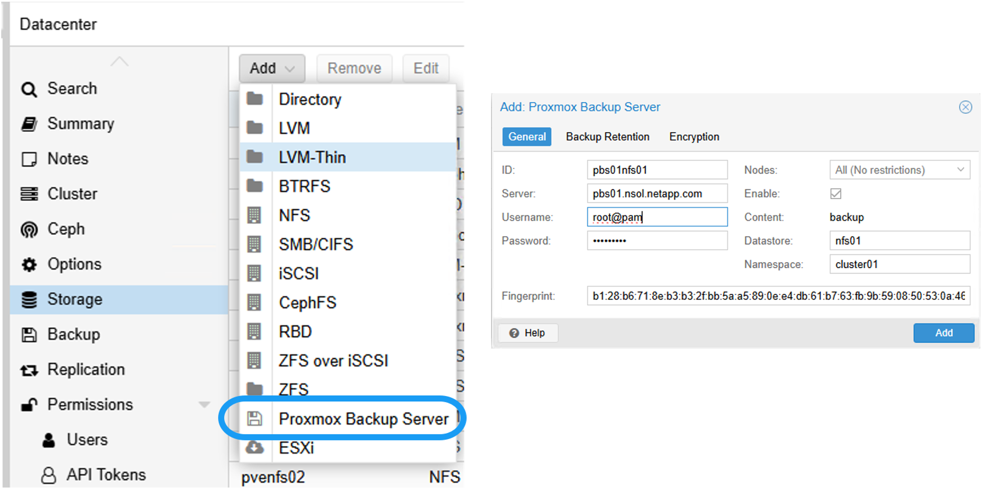Click the Notes icon in sidebar

(x=29, y=159)
